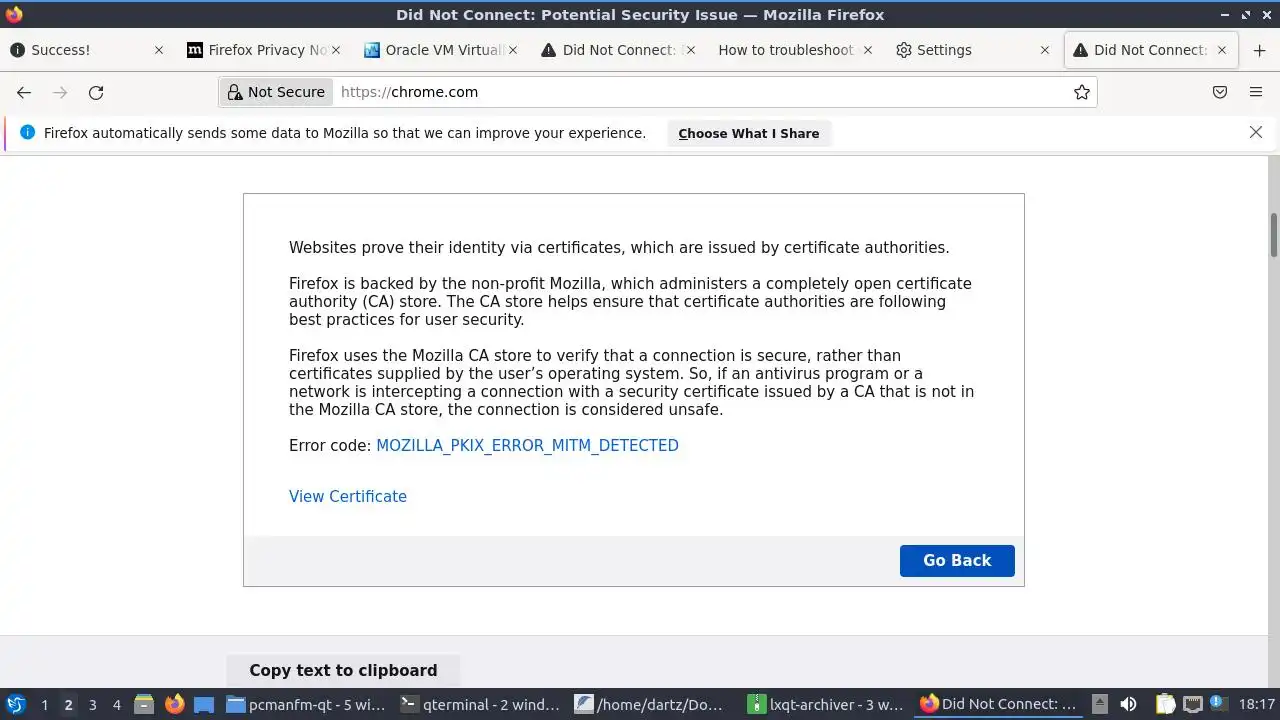The image size is (1280, 720).
Task: Click the Firefox logo in the title bar
Action: pos(14,14)
